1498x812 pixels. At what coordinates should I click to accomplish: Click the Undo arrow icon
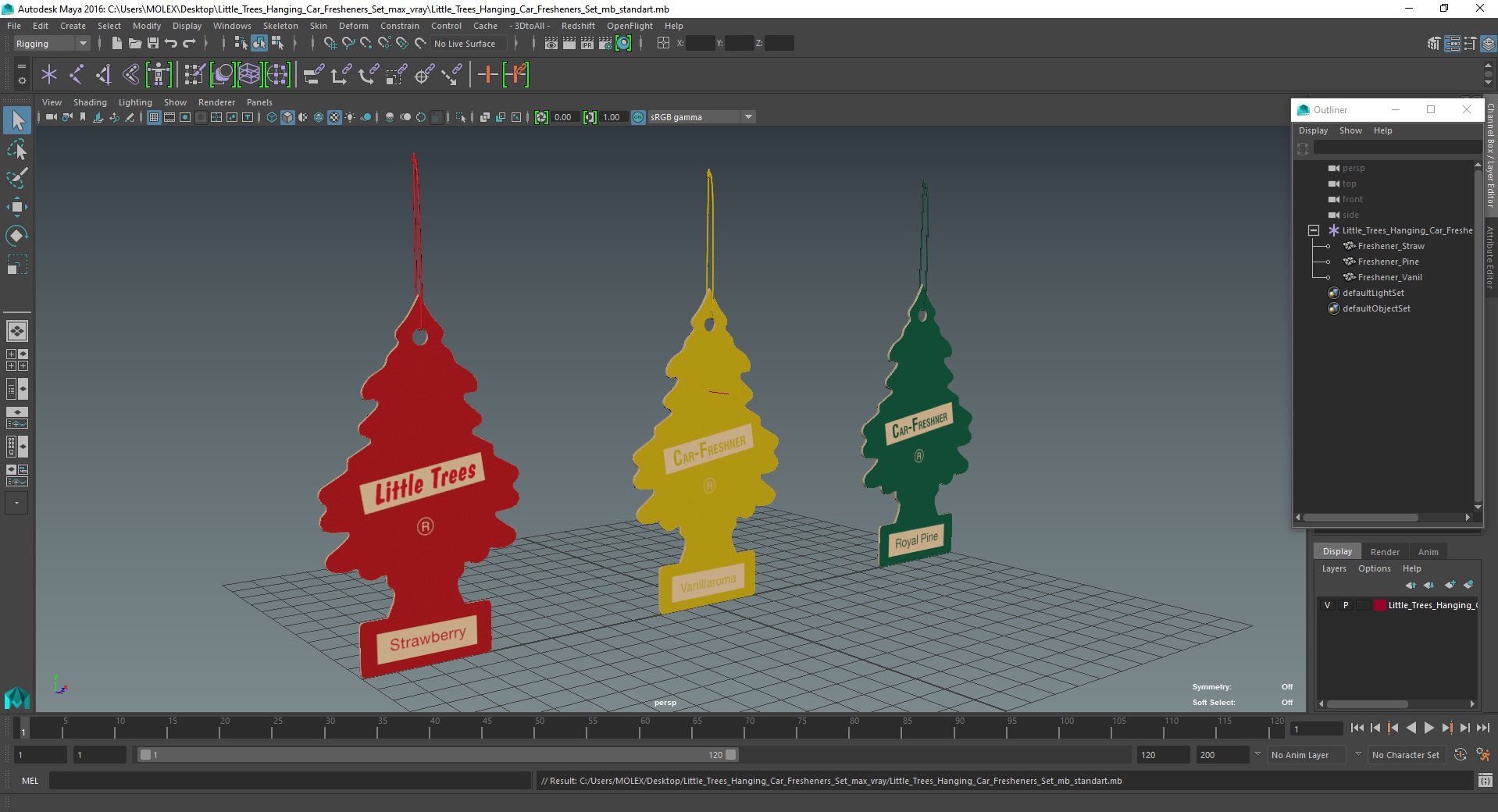pos(171,44)
